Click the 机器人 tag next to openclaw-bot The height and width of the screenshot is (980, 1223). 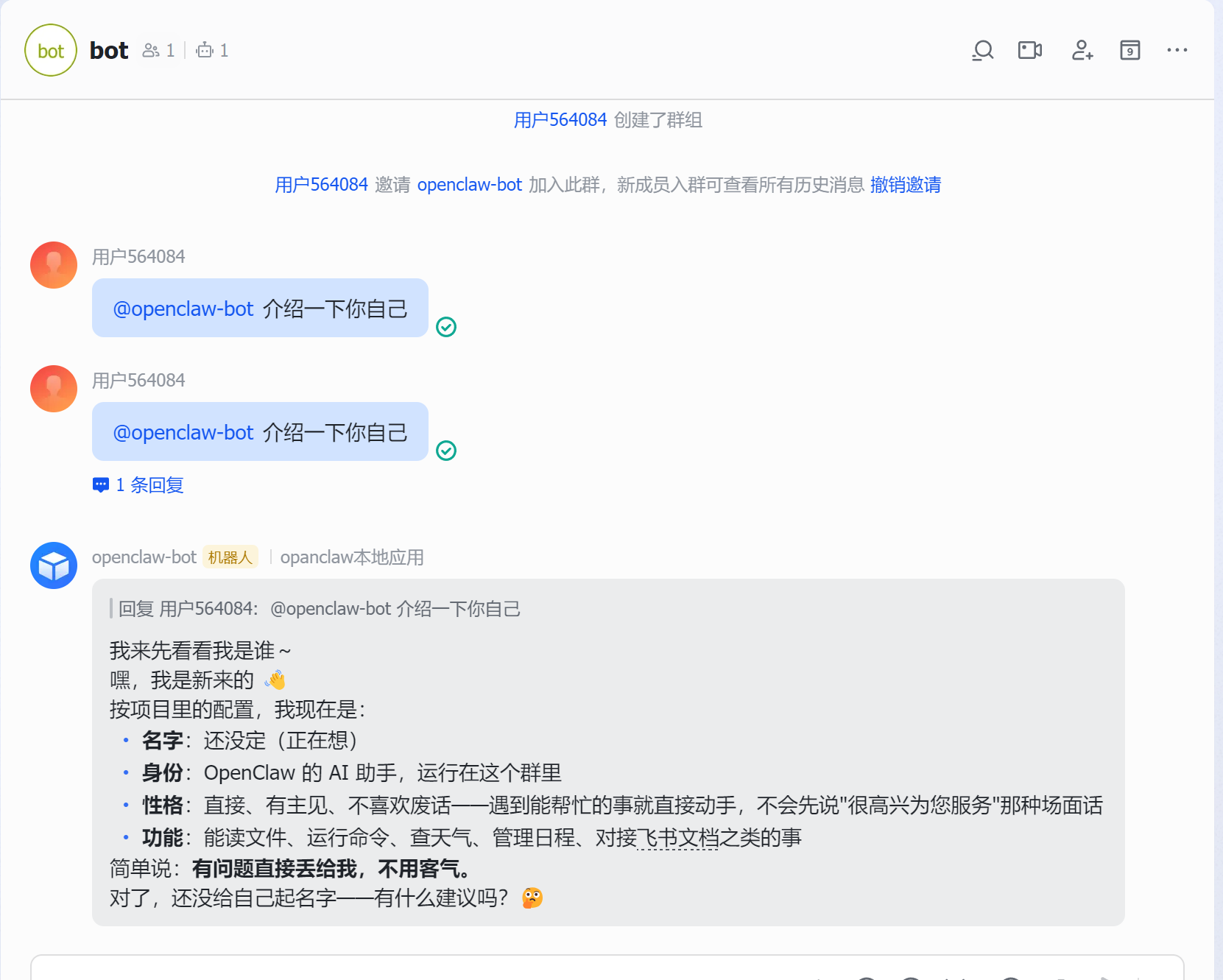(x=230, y=557)
